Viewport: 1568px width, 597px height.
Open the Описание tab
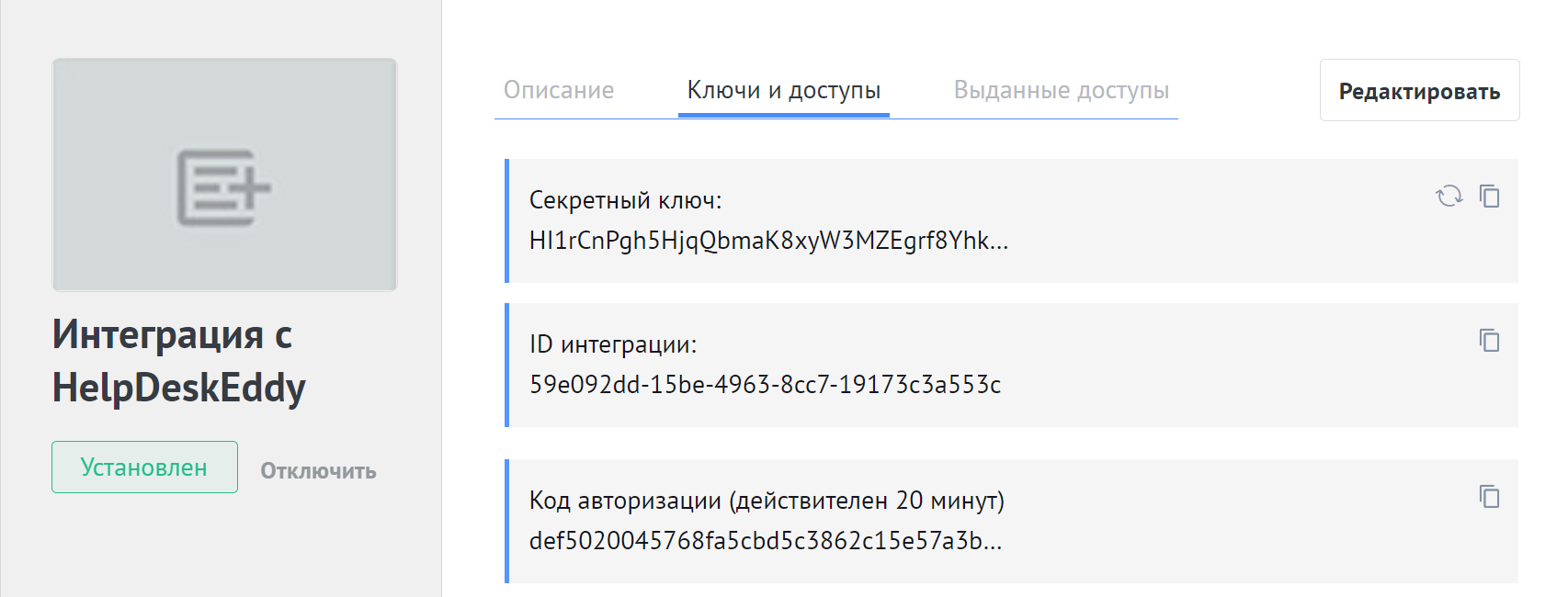559,90
